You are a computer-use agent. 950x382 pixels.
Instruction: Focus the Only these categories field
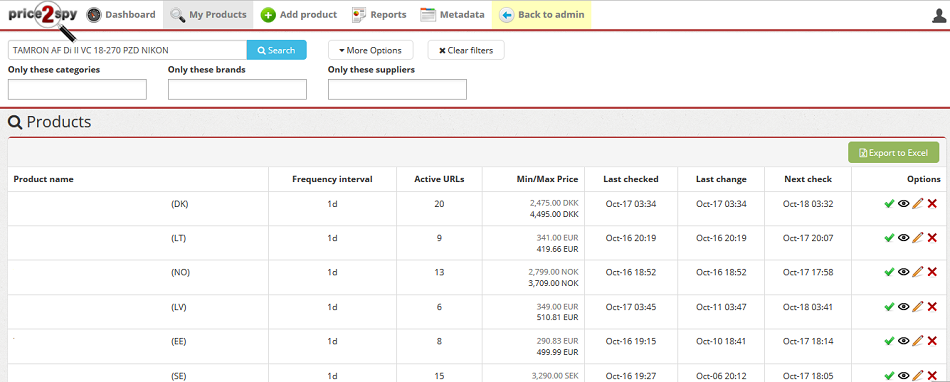tap(78, 90)
